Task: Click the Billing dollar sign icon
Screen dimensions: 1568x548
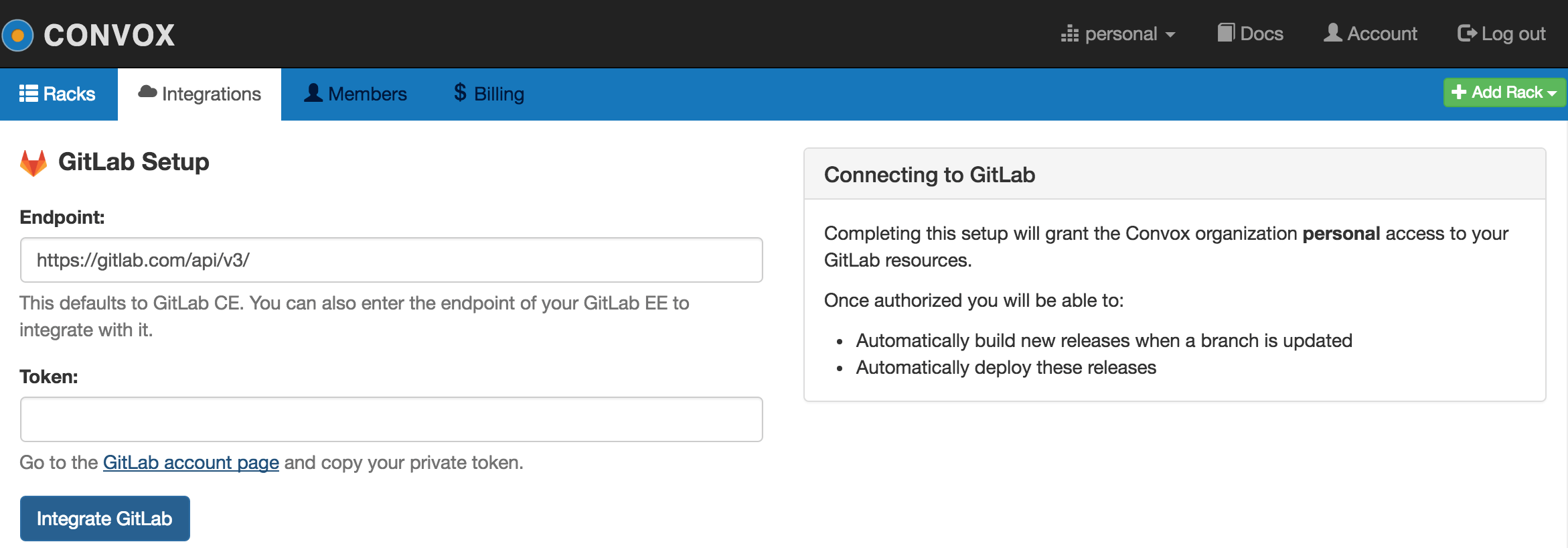Action: (x=460, y=92)
